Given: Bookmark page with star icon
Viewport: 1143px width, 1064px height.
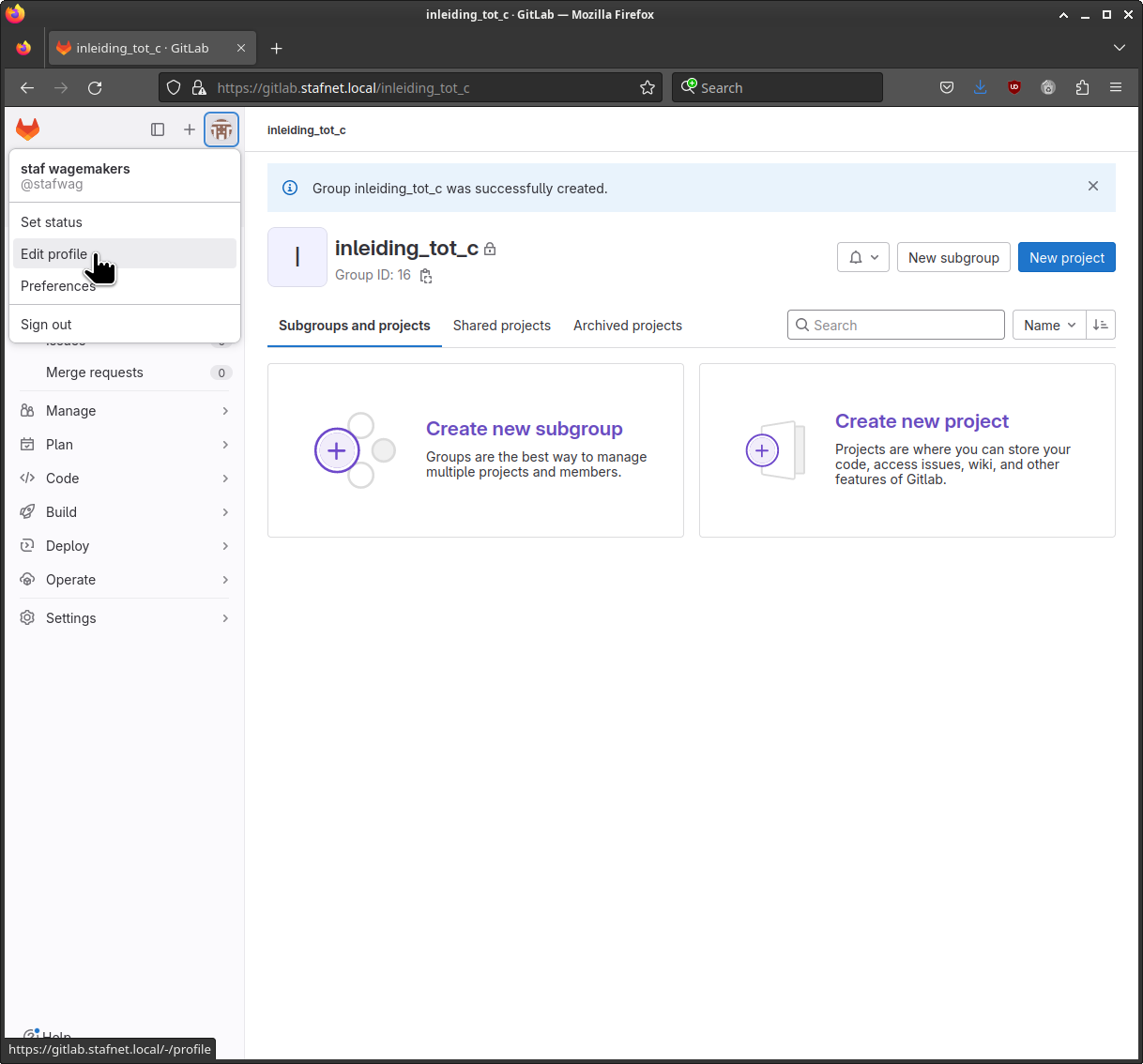Looking at the screenshot, I should click(648, 87).
